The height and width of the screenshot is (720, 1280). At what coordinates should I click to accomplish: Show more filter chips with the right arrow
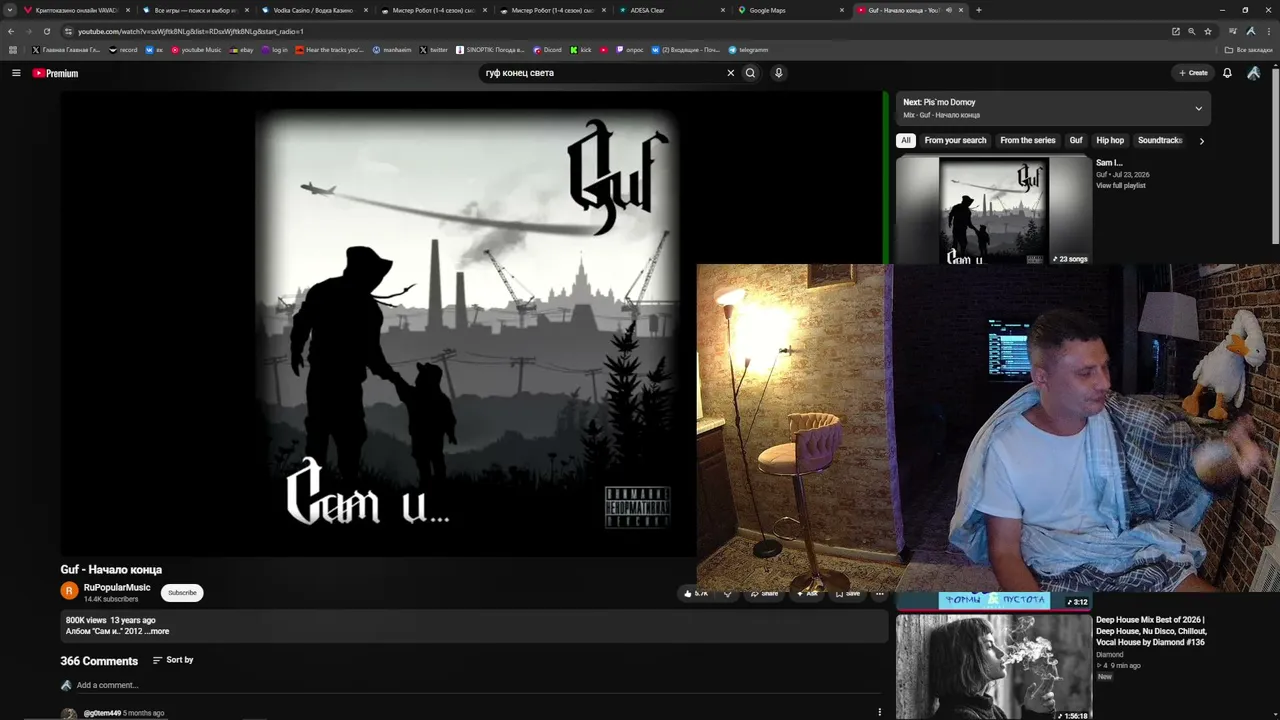1201,141
